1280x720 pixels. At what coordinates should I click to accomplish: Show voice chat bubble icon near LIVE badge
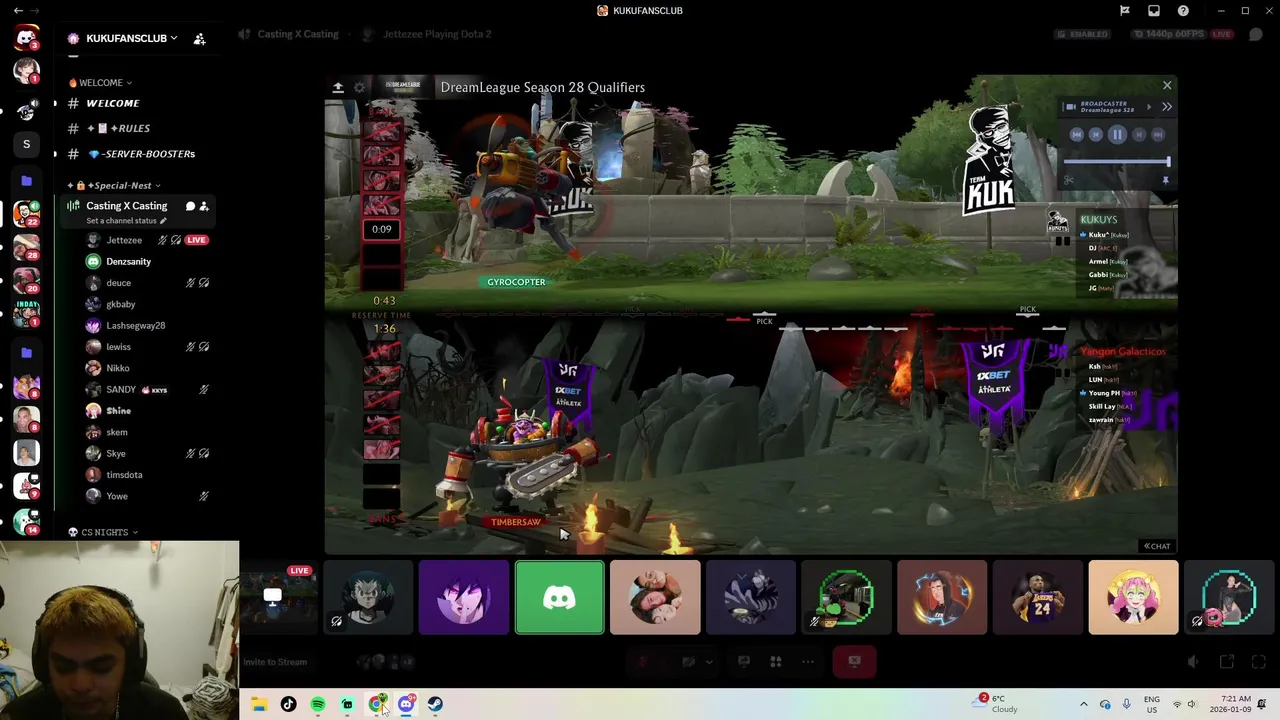tap(1255, 34)
